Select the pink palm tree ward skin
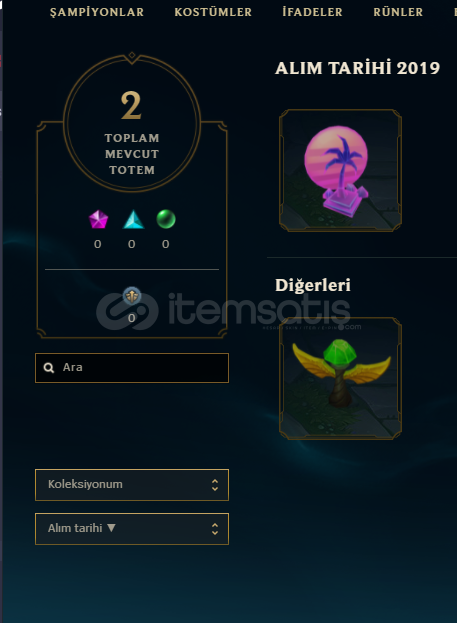This screenshot has width=457, height=623. [340, 170]
